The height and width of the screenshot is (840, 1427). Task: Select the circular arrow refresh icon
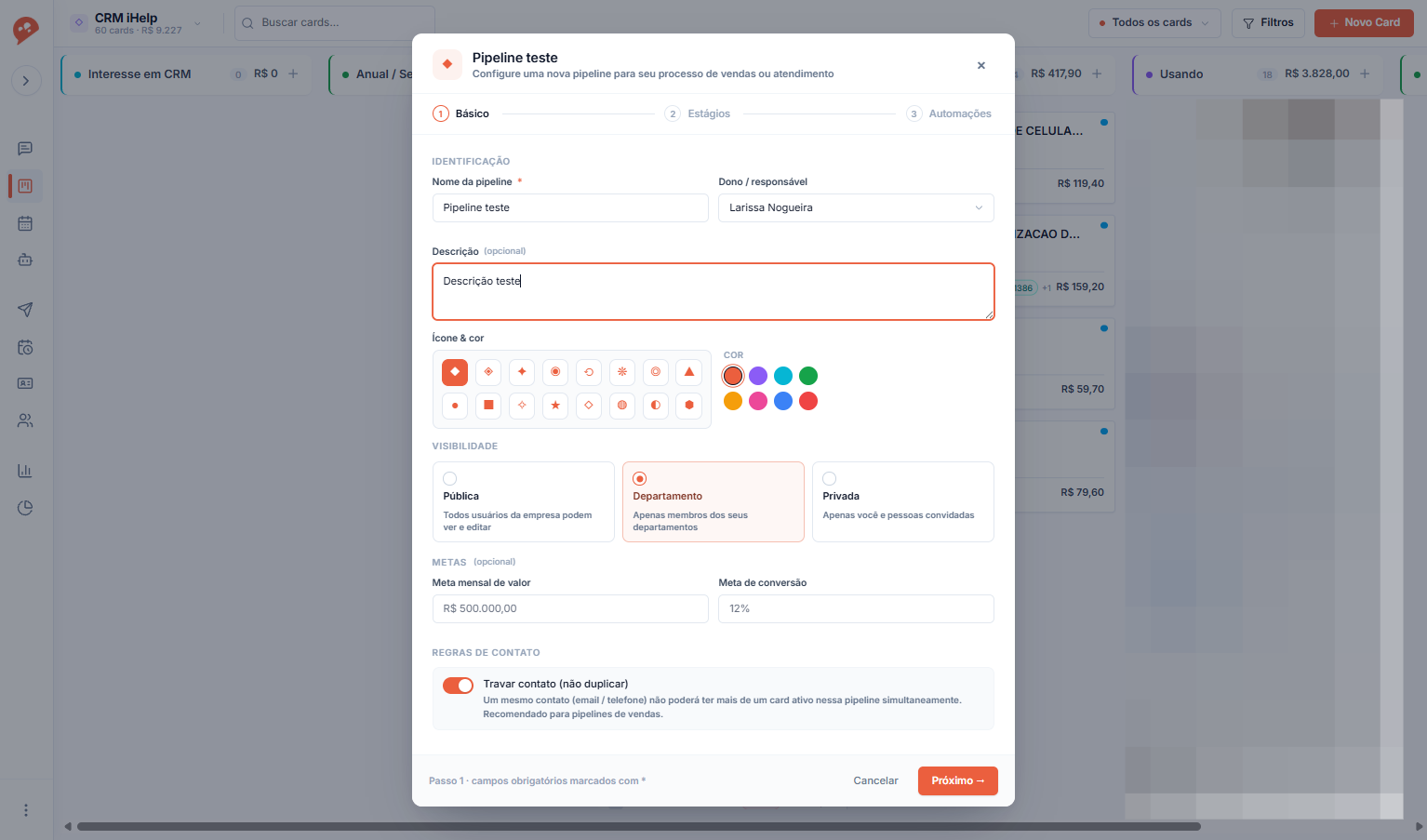point(589,372)
